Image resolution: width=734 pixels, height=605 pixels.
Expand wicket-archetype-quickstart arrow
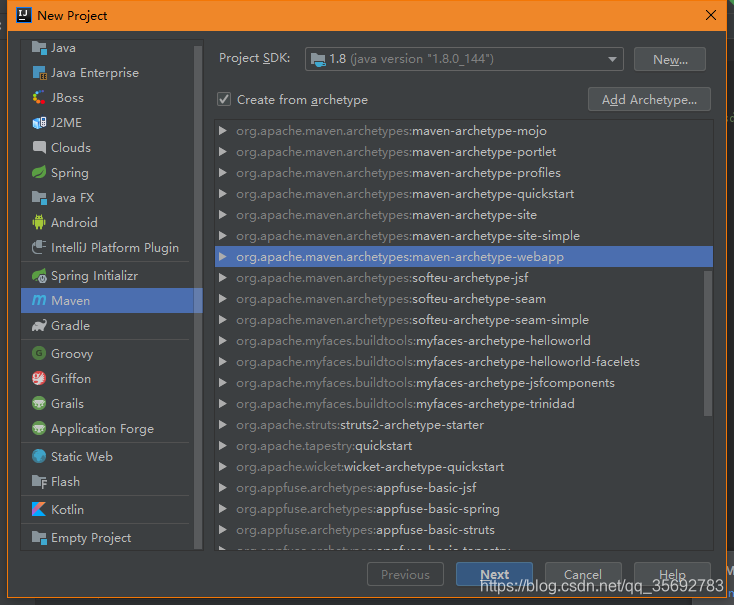(223, 467)
